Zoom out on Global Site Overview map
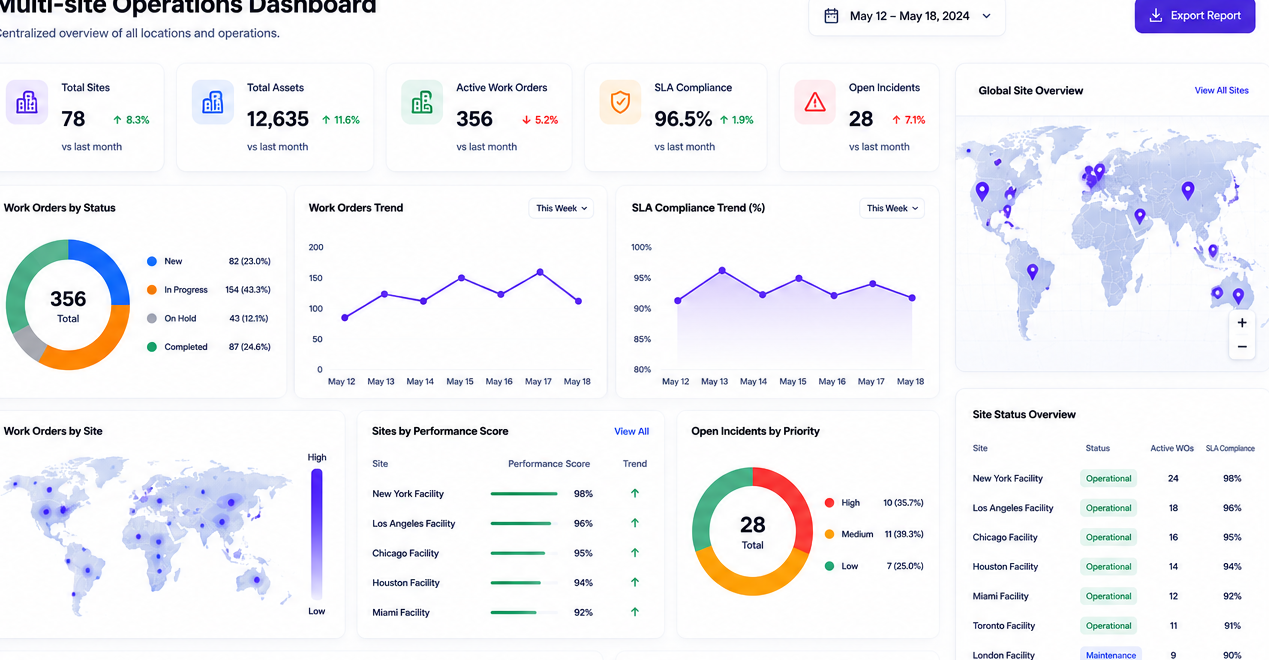 1242,347
